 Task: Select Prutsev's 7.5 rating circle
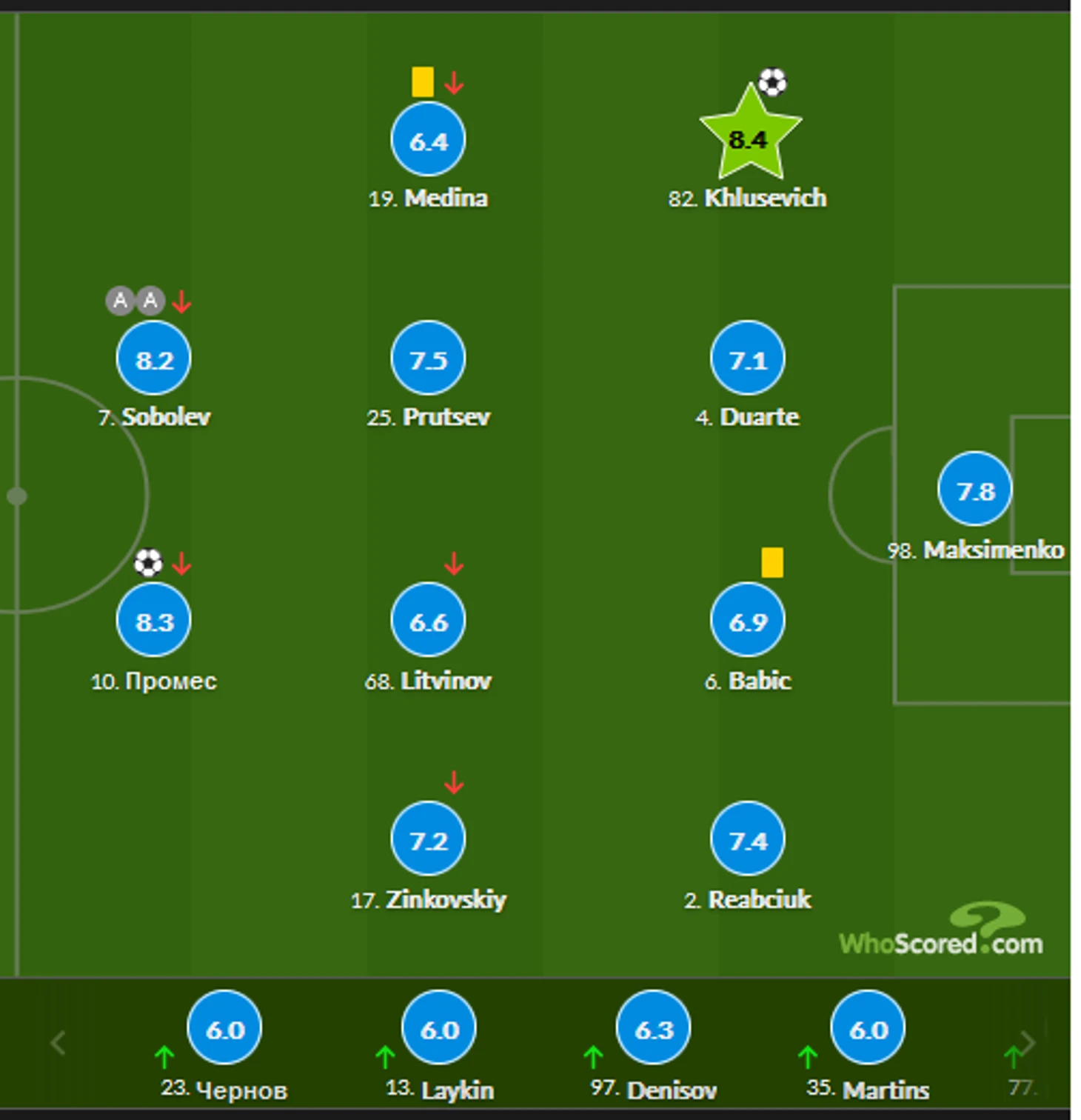tap(428, 358)
